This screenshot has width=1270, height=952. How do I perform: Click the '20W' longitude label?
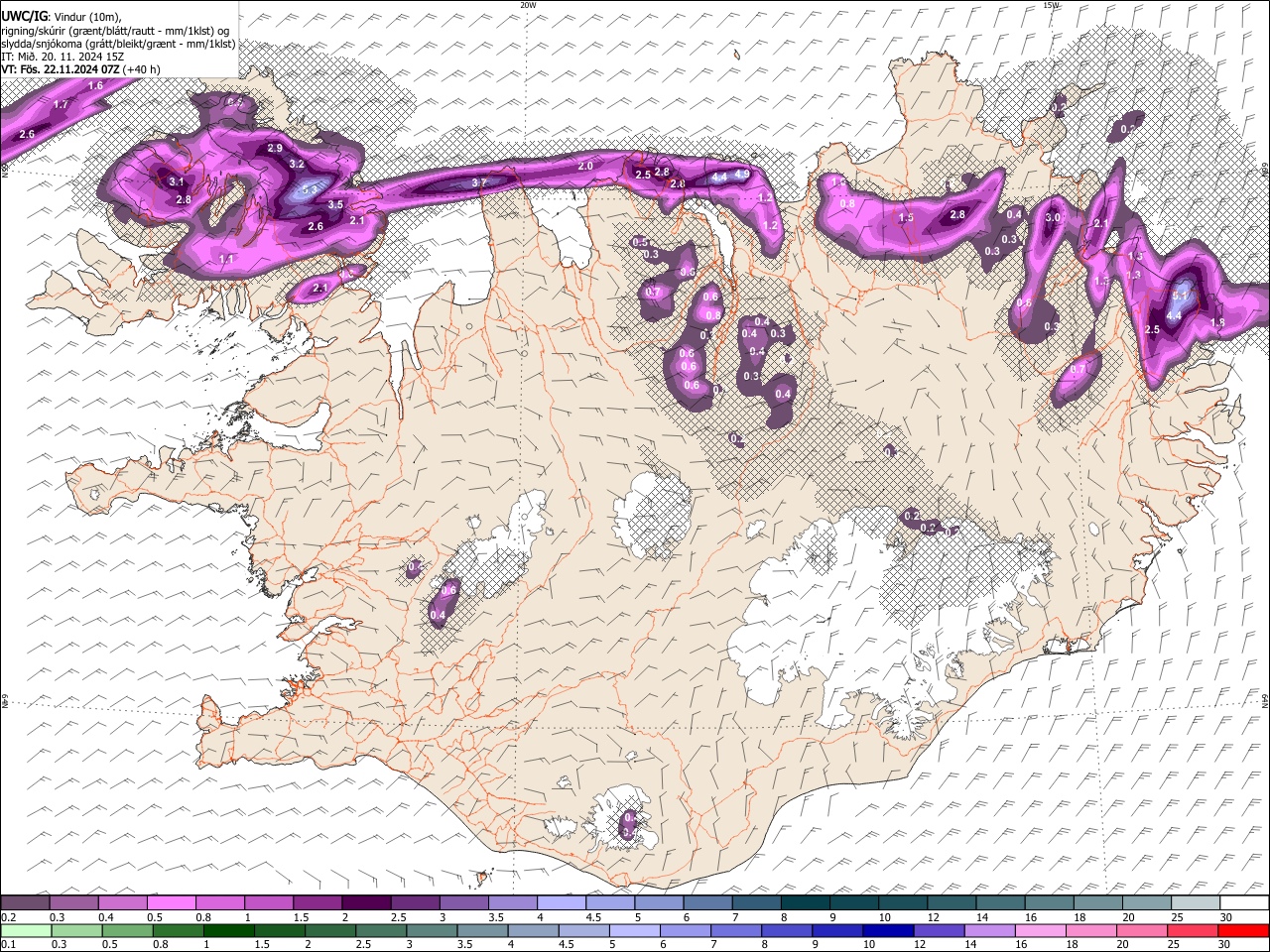click(528, 5)
